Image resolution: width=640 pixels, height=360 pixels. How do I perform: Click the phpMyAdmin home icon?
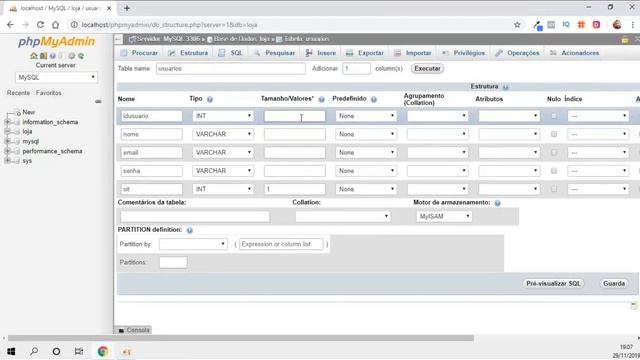click(33, 56)
